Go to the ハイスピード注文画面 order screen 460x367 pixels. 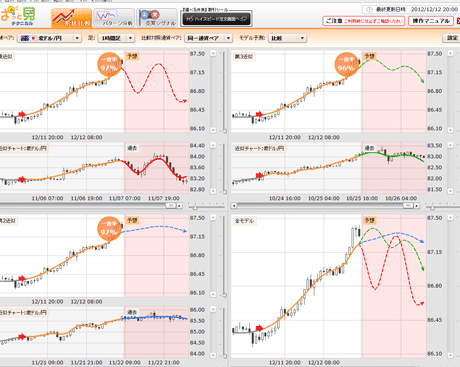click(216, 19)
